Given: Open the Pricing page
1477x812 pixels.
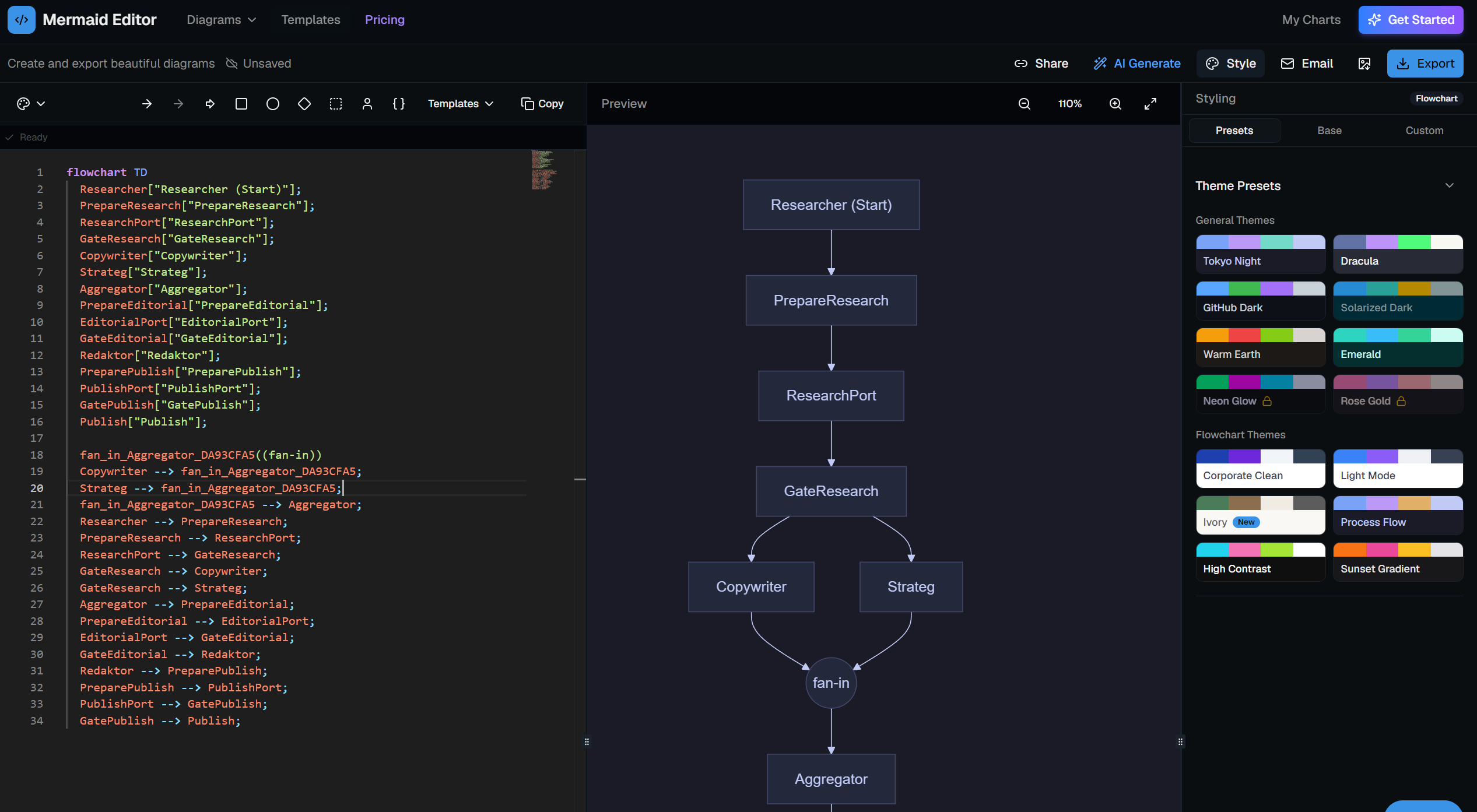Looking at the screenshot, I should [x=385, y=20].
